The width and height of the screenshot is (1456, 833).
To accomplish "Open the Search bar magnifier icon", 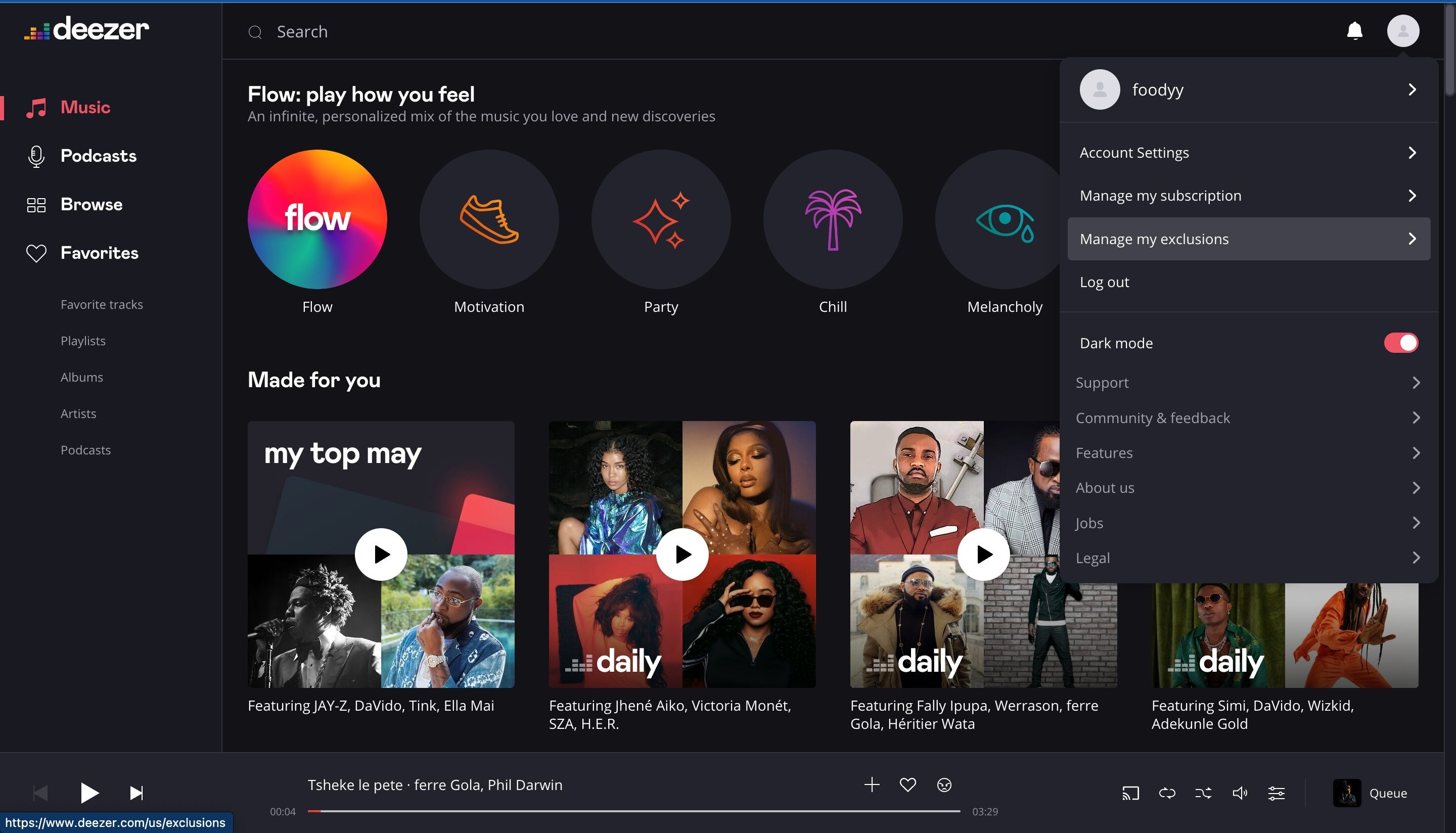I will pyautogui.click(x=256, y=31).
